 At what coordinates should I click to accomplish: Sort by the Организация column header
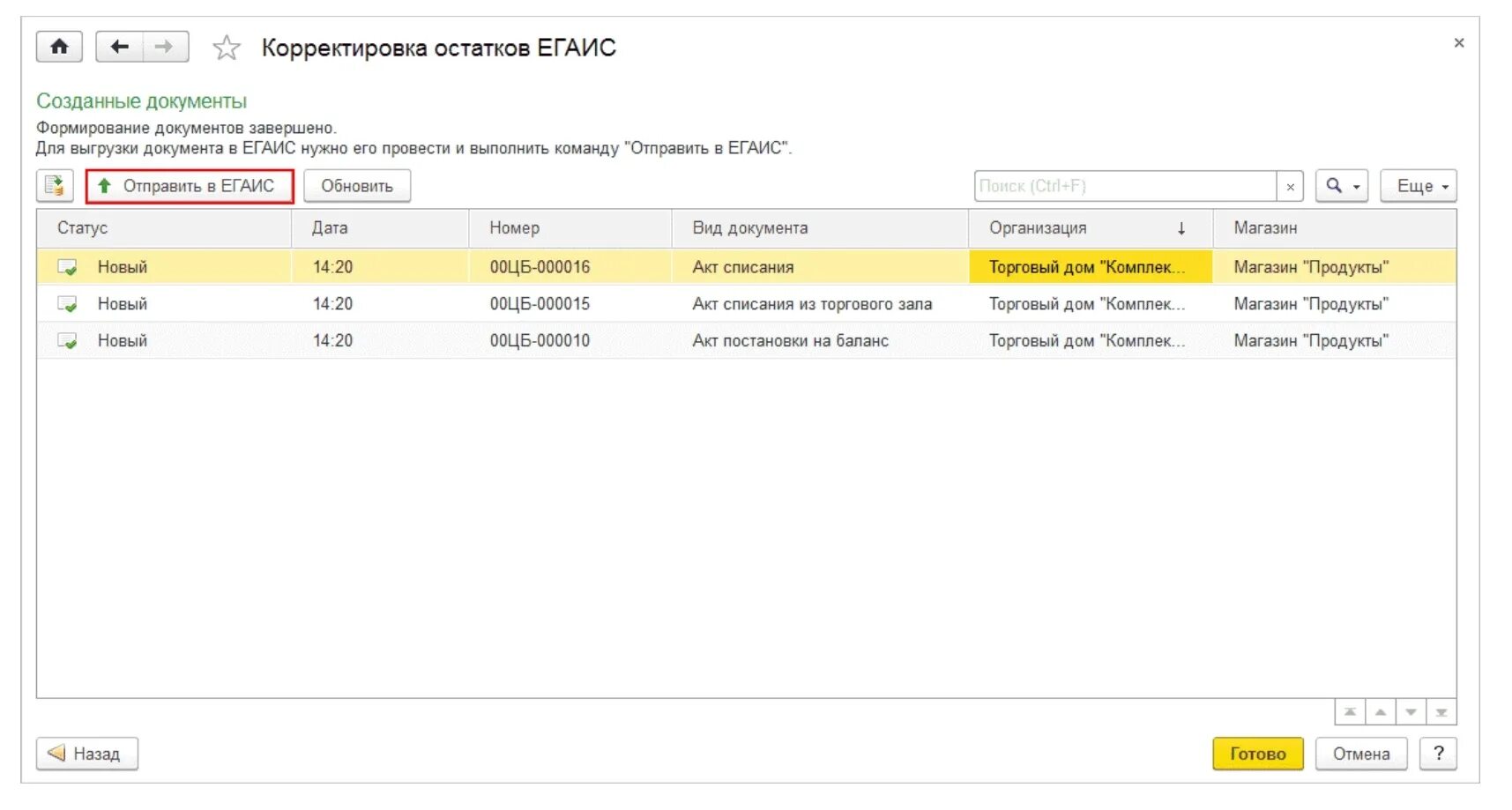[x=1091, y=228]
